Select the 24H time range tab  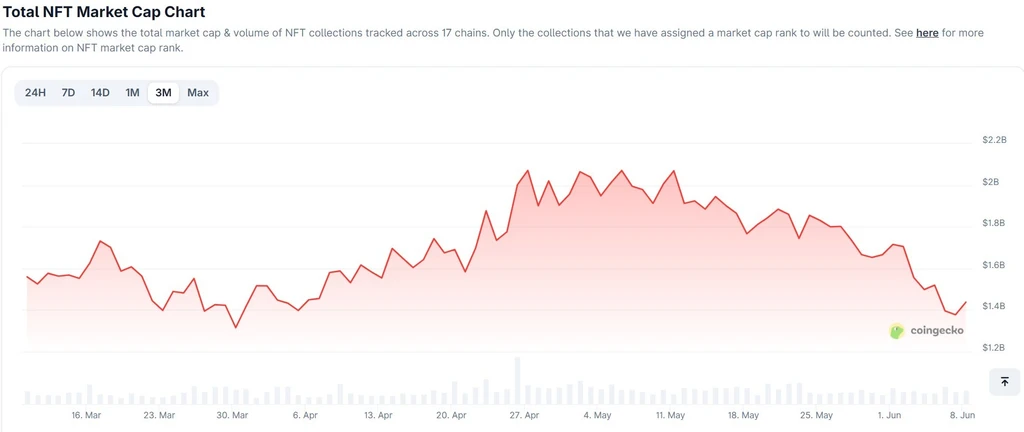pos(35,93)
